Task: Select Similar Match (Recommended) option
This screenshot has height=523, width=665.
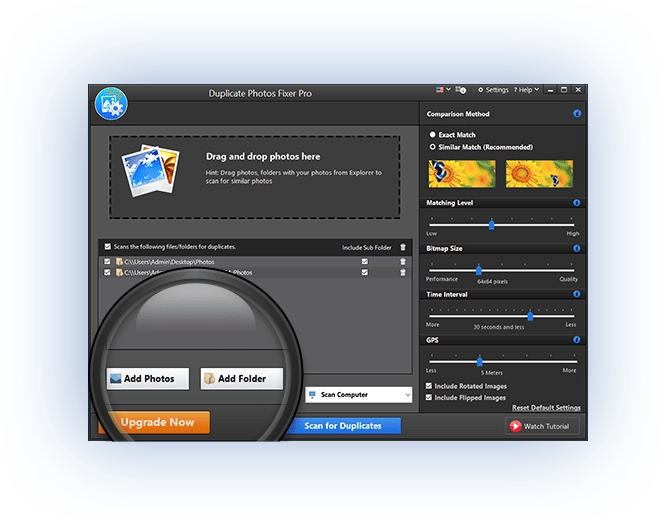Action: point(432,147)
